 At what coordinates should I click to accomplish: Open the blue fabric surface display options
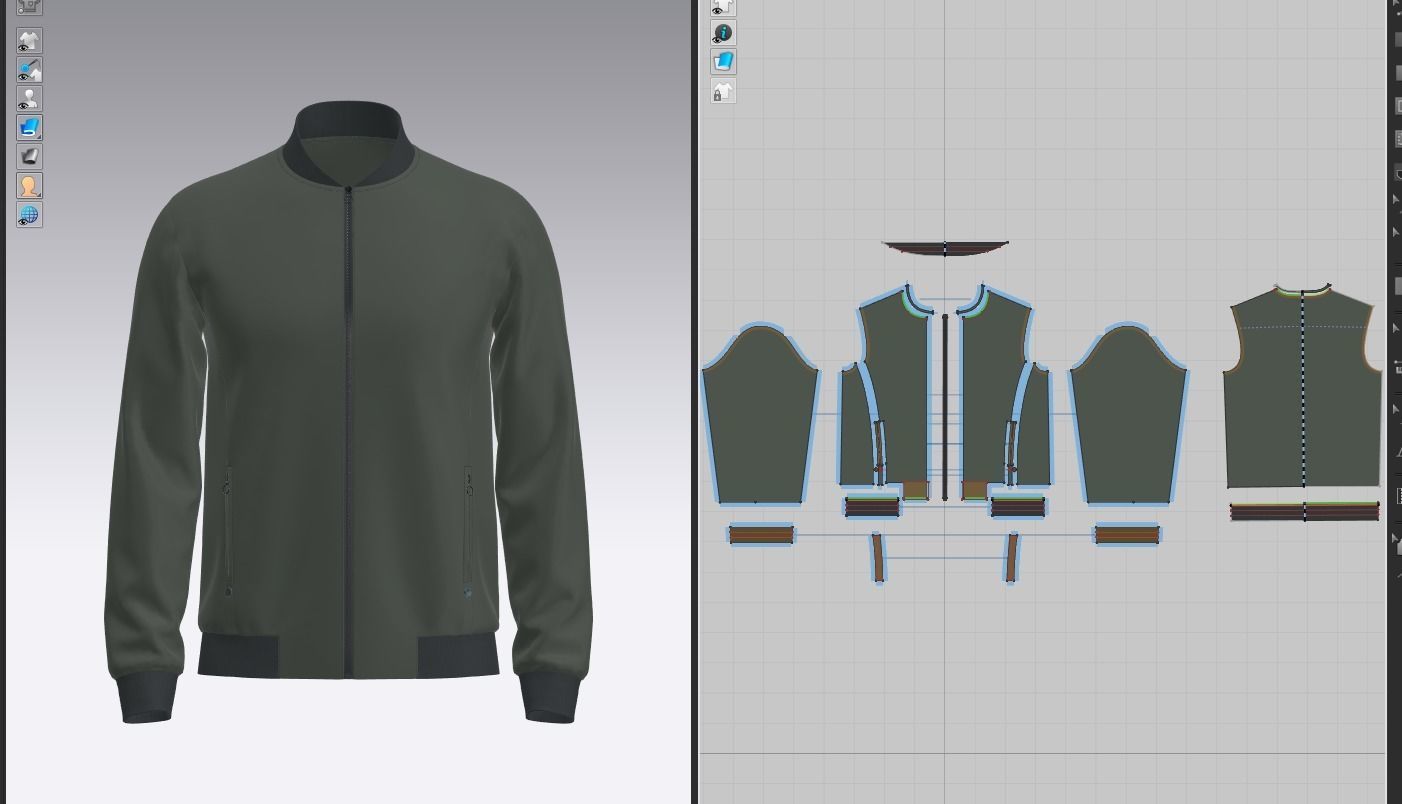(x=29, y=128)
